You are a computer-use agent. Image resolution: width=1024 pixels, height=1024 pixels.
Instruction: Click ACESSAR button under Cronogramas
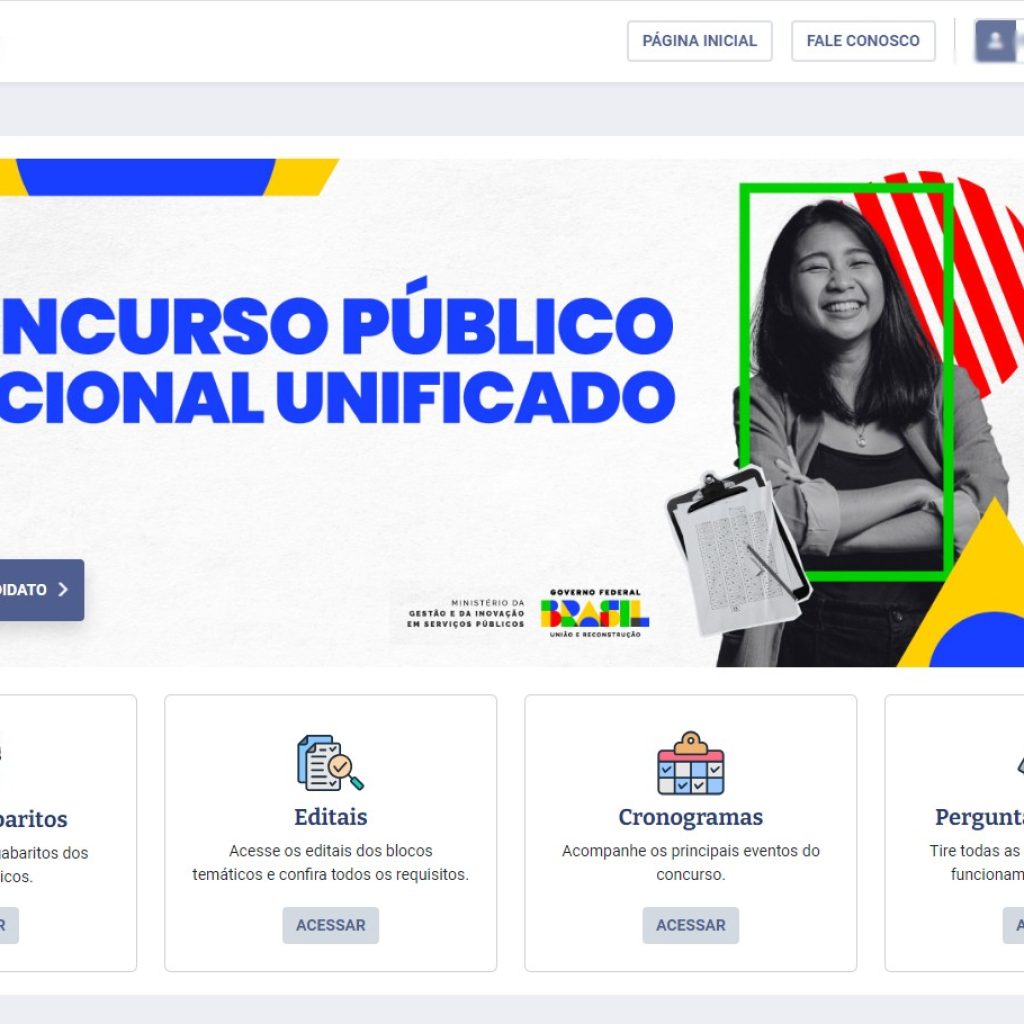[690, 925]
